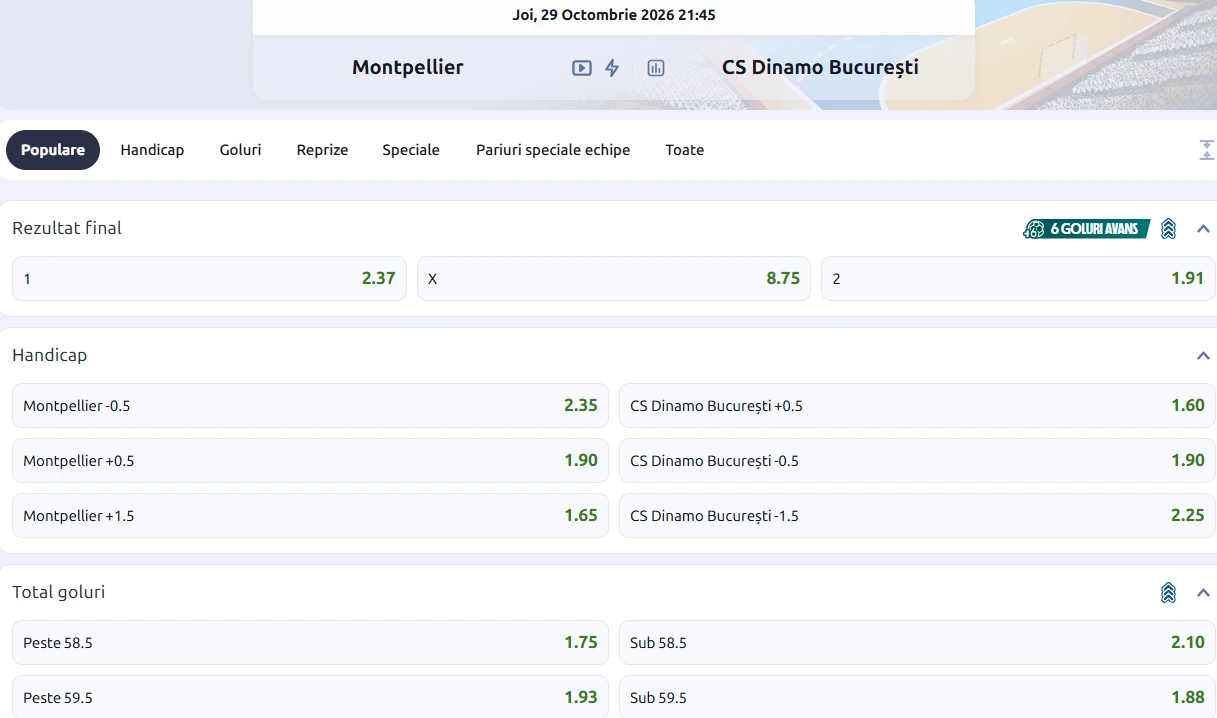Click the 6 Goluri Avans promo badge
The height and width of the screenshot is (718, 1217).
point(1086,229)
